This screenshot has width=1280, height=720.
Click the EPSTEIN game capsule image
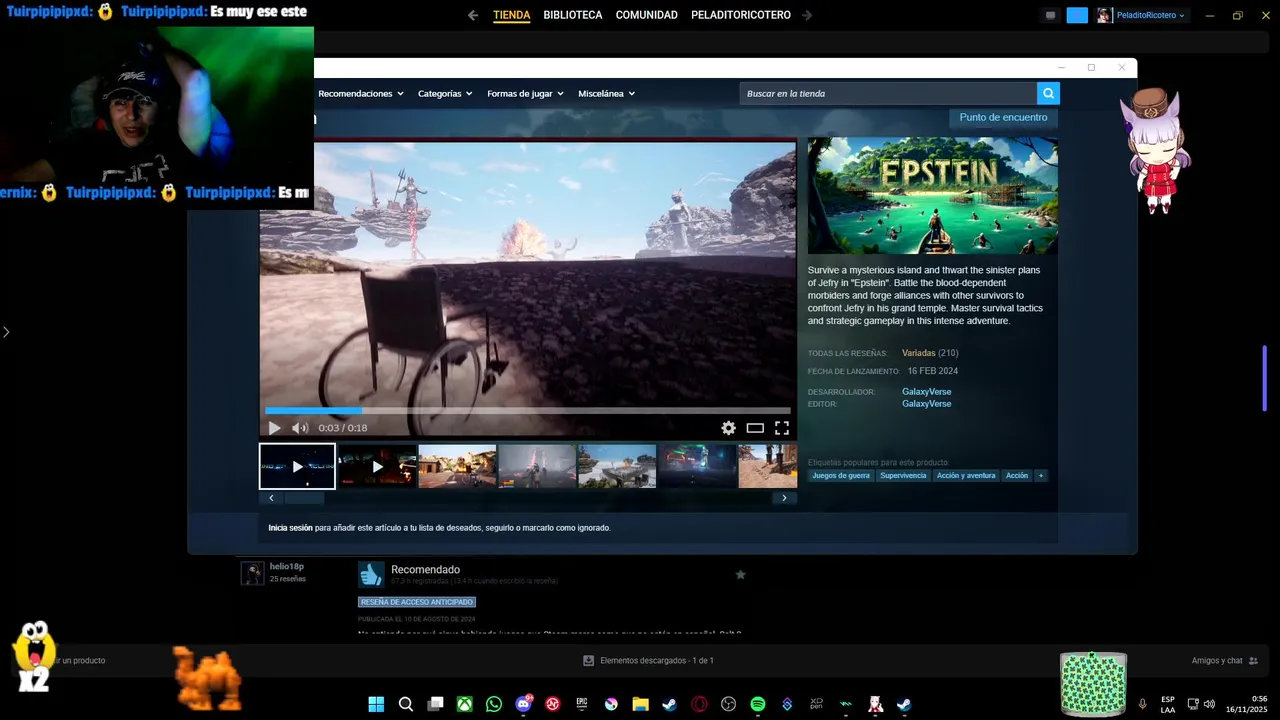coord(932,196)
